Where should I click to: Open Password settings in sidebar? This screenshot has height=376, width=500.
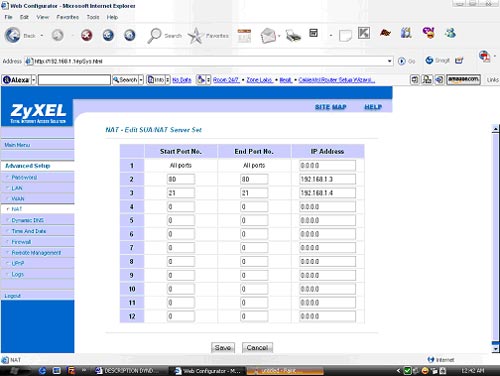[24, 177]
